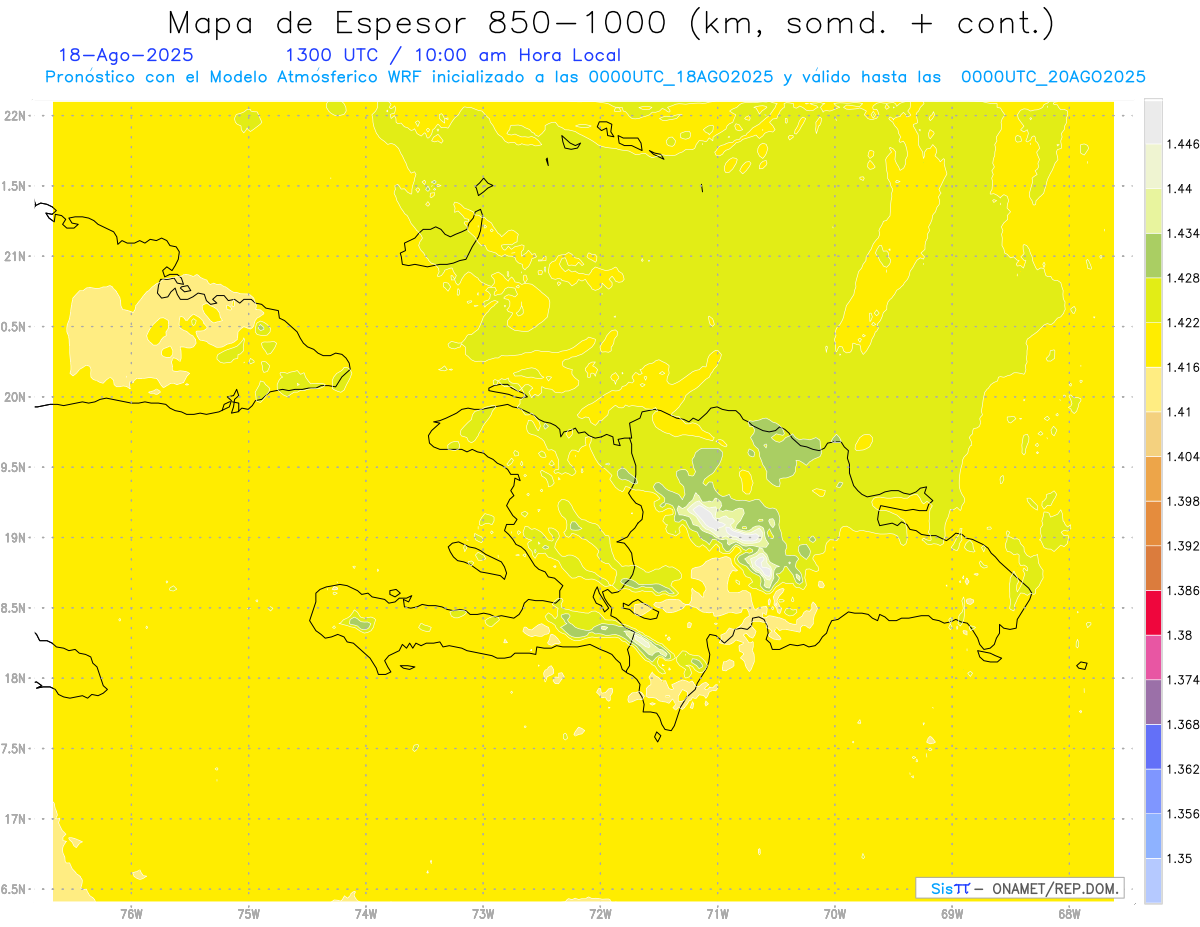1200x927 pixels.
Task: Click the legend value '1.416'
Action: [1184, 367]
